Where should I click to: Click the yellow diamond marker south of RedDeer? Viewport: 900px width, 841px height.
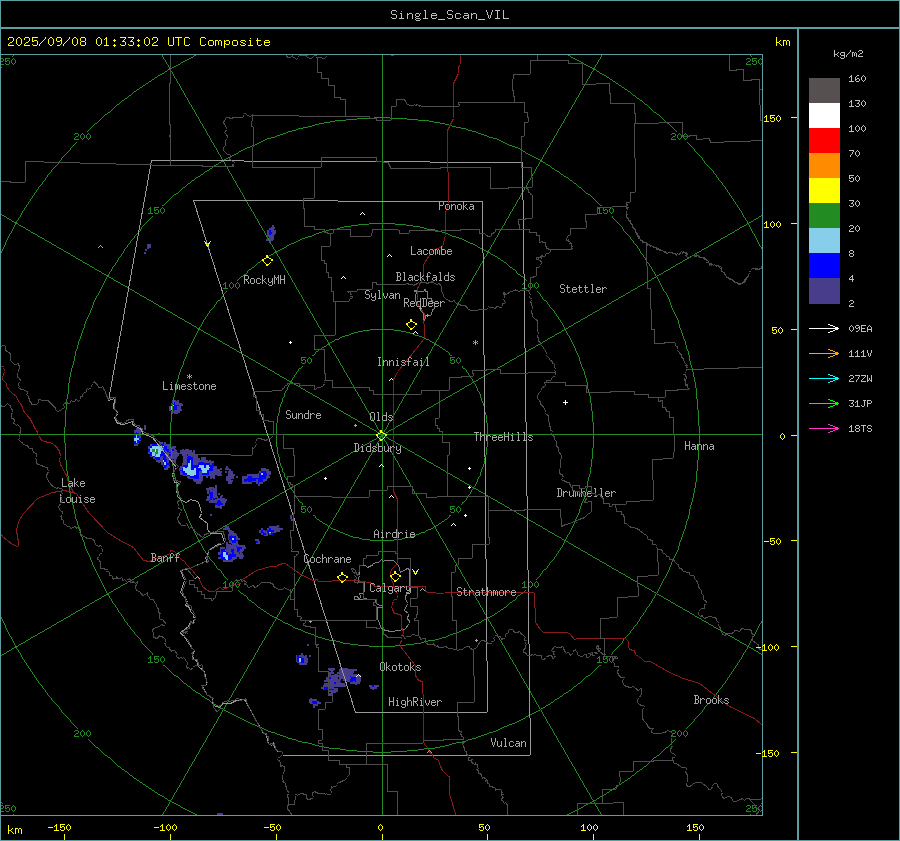point(411,325)
